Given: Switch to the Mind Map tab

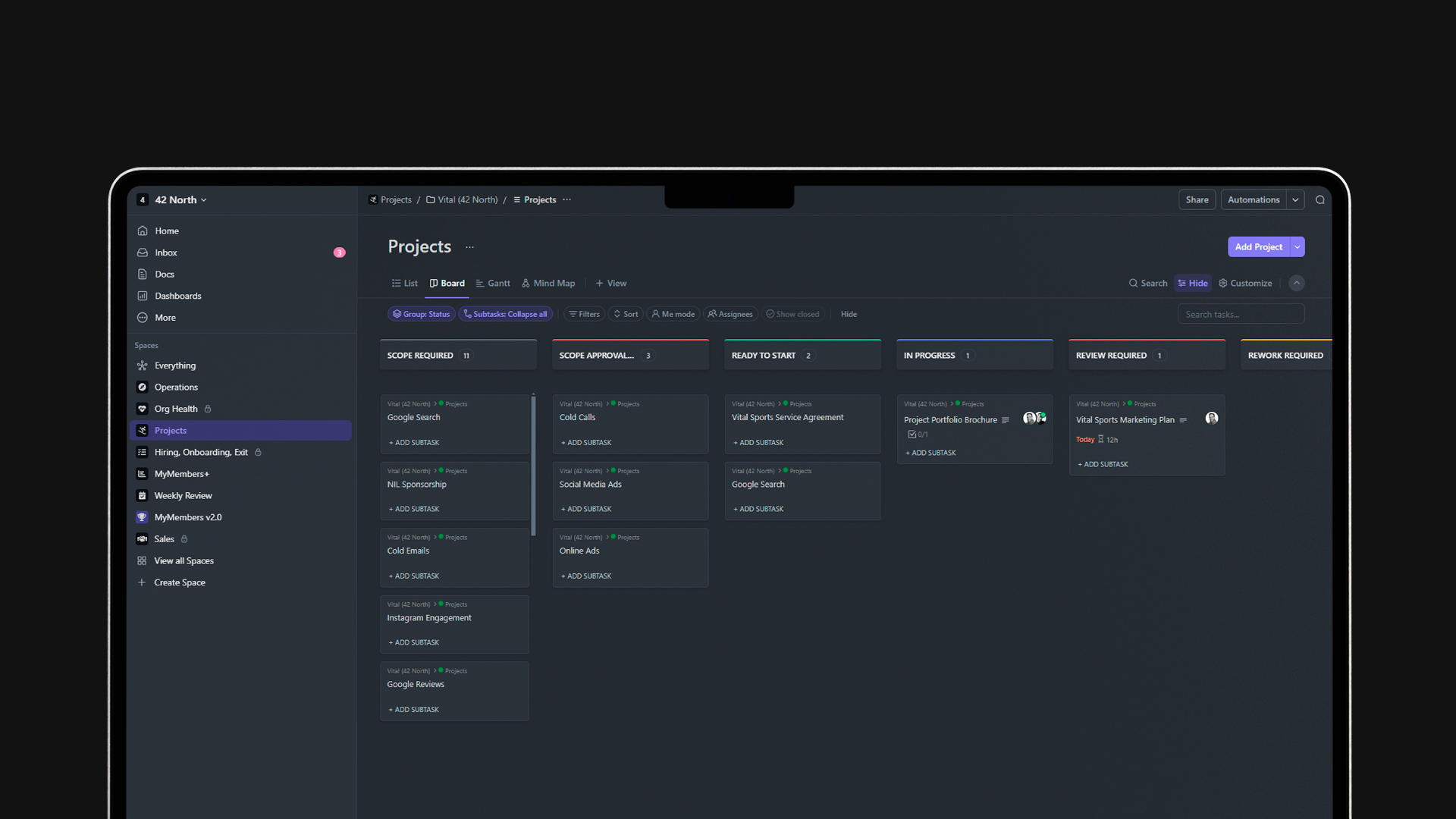Looking at the screenshot, I should coord(548,284).
